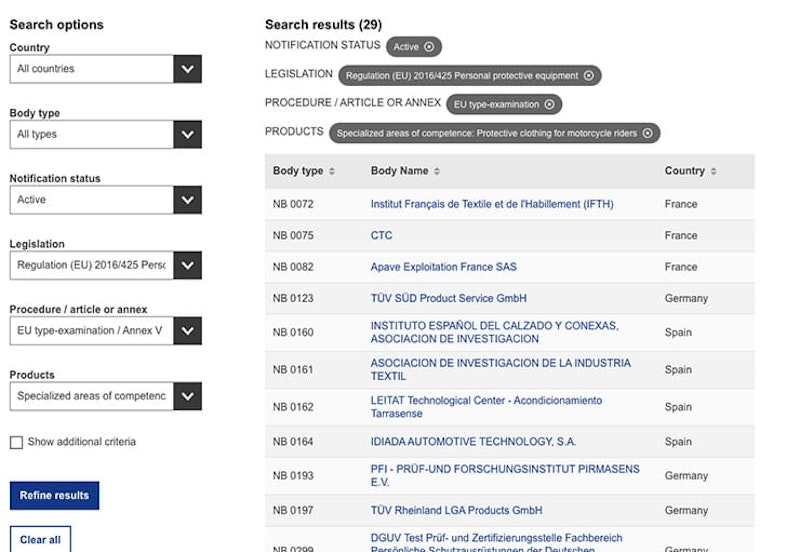Open ASOCIACION DE INVESTIGACION DE LA INDUSTRIA TEXTIL
Viewport: 800px width, 552px height.
pyautogui.click(x=501, y=369)
